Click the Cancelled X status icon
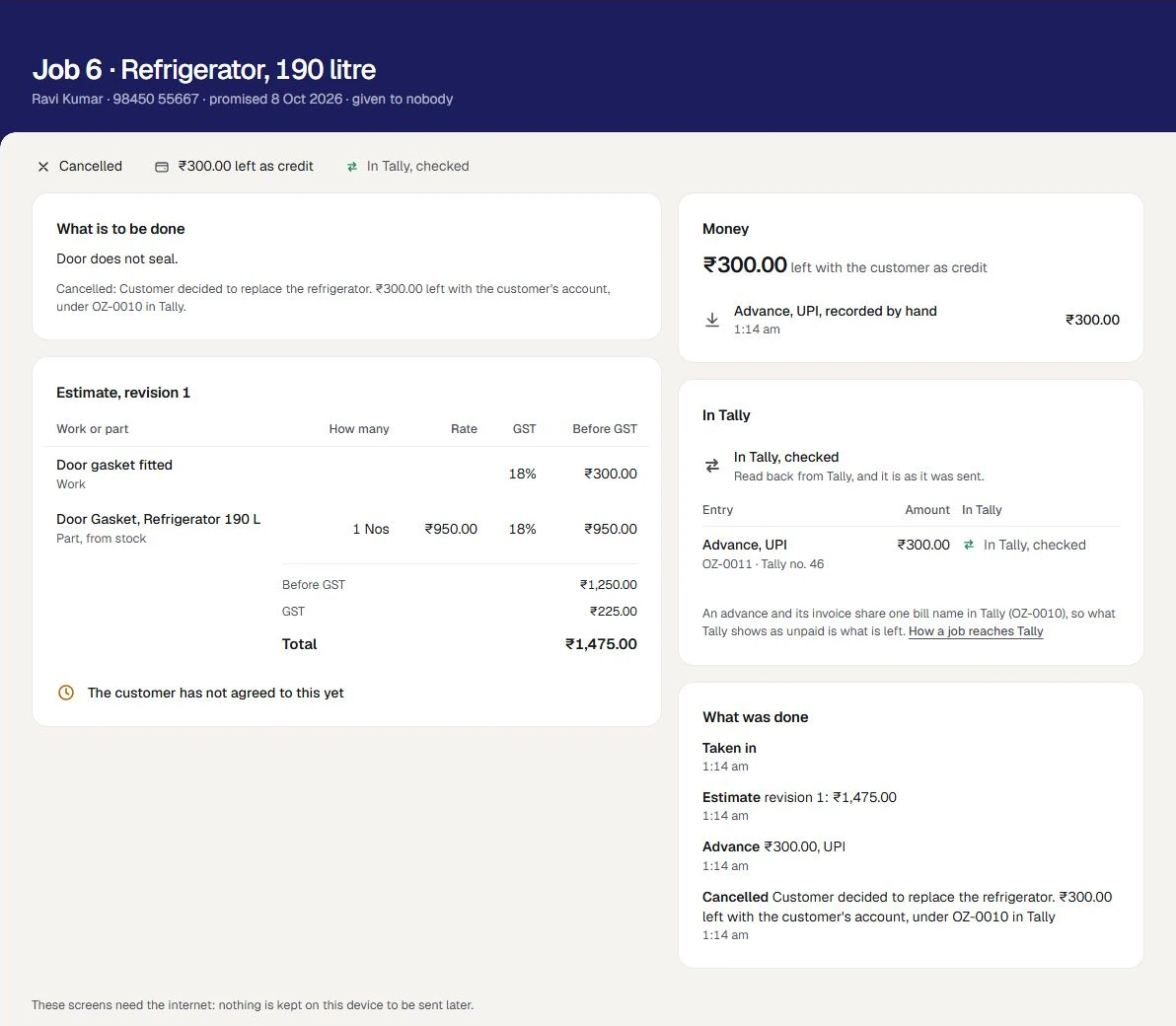1176x1026 pixels. [43, 167]
